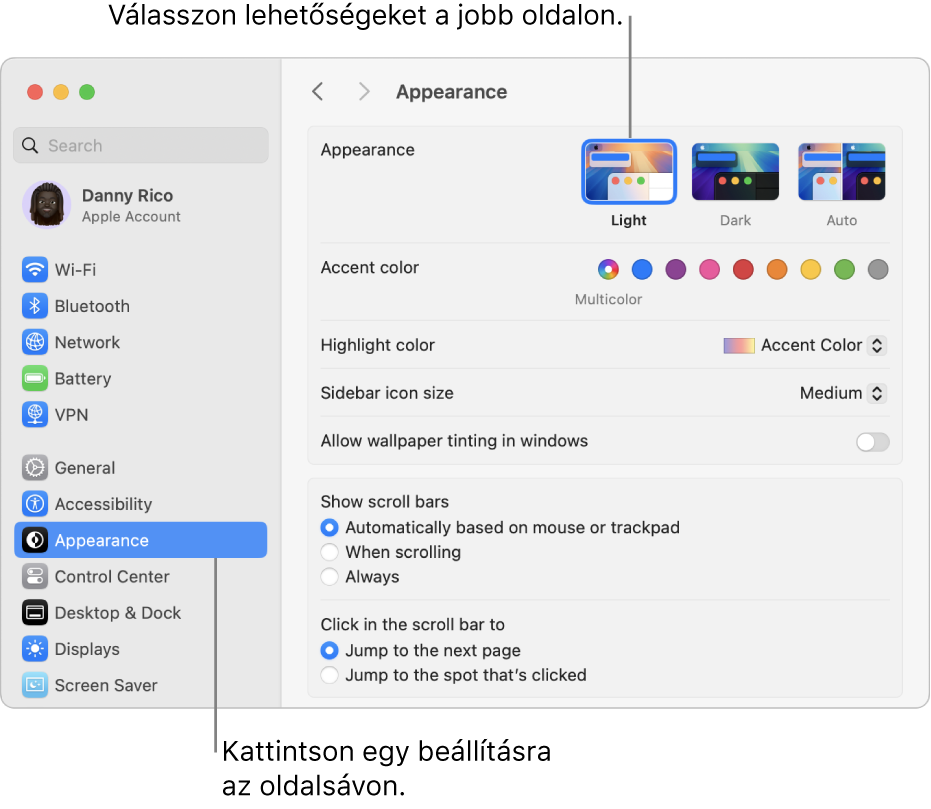931x809 pixels.
Task: Minimize the window with yellow button
Action: pyautogui.click(x=61, y=92)
